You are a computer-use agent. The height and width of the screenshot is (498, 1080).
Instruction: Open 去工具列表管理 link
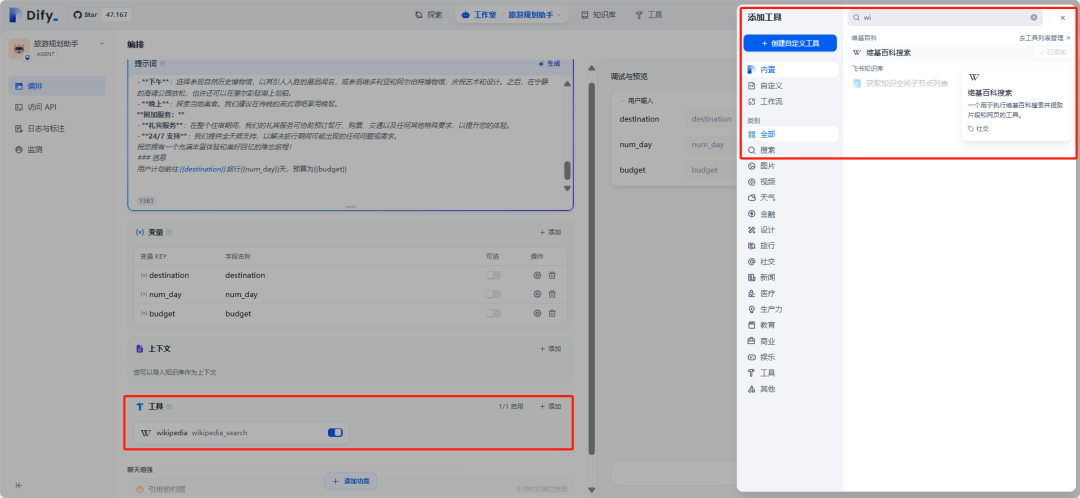click(x=1044, y=38)
